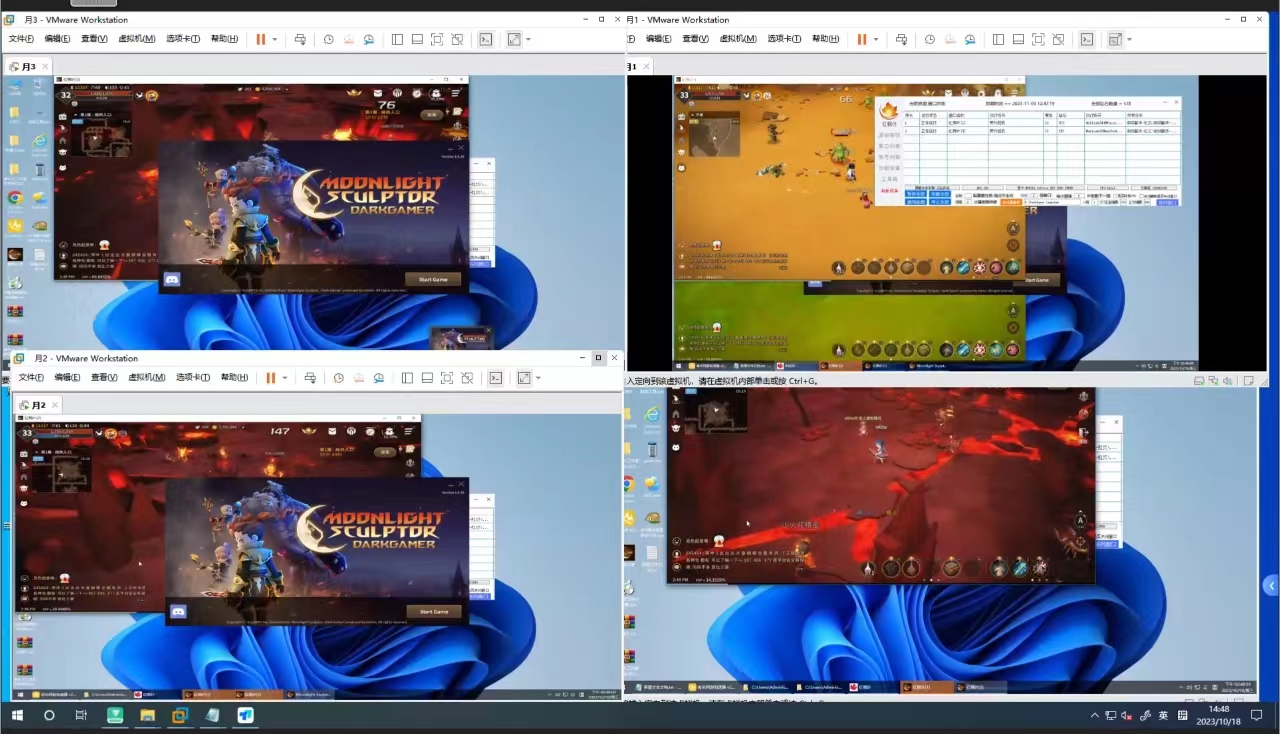
Task: Expand stretch mode dropdown arrow in 月1 toolbar
Action: click(1129, 39)
